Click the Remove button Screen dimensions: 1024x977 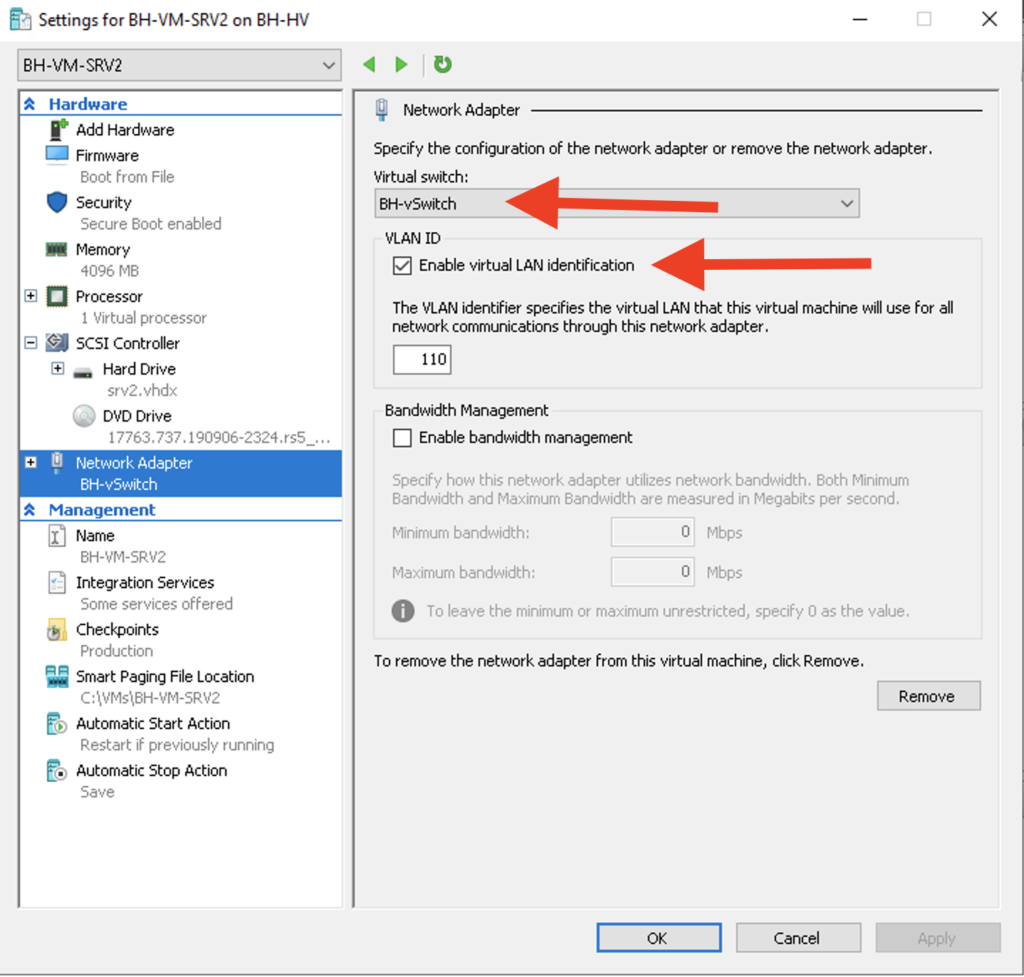[929, 696]
